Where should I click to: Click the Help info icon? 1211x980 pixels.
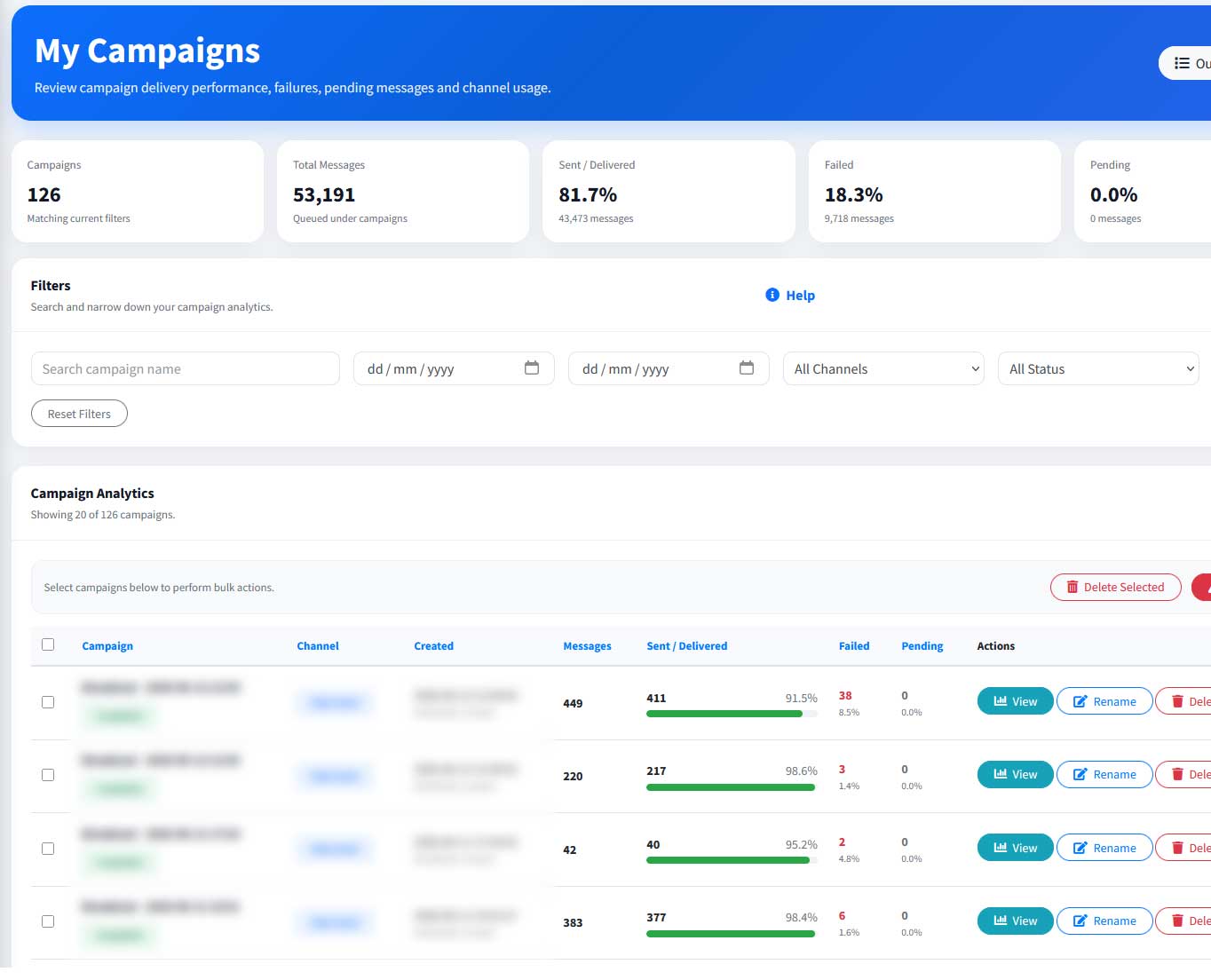772,295
